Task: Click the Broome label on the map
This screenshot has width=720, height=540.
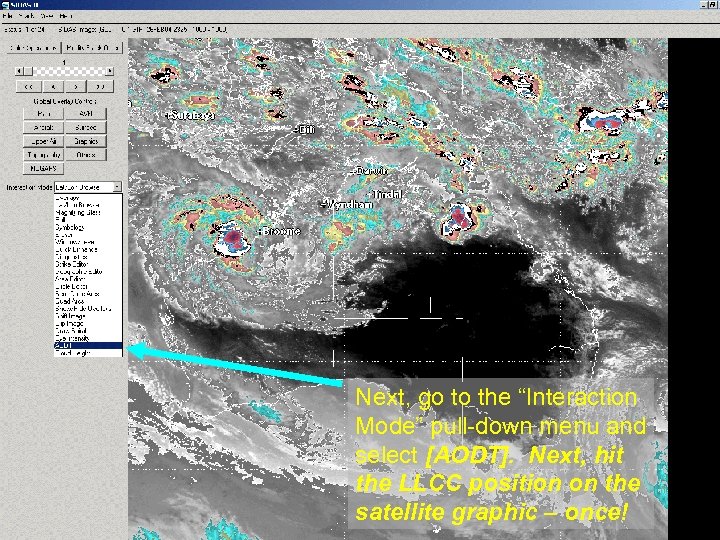Action: point(281,231)
